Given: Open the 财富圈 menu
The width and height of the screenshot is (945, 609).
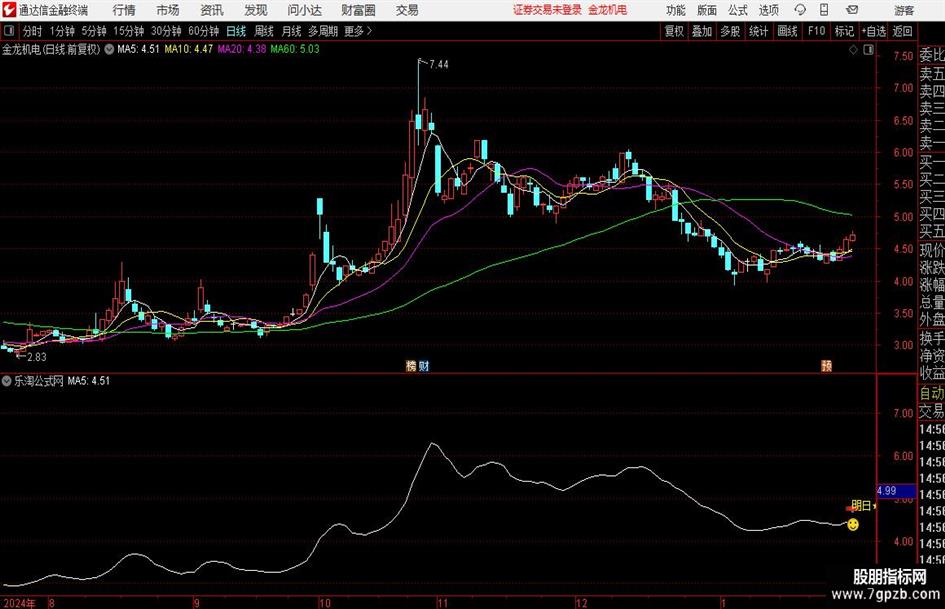Looking at the screenshot, I should pyautogui.click(x=358, y=10).
